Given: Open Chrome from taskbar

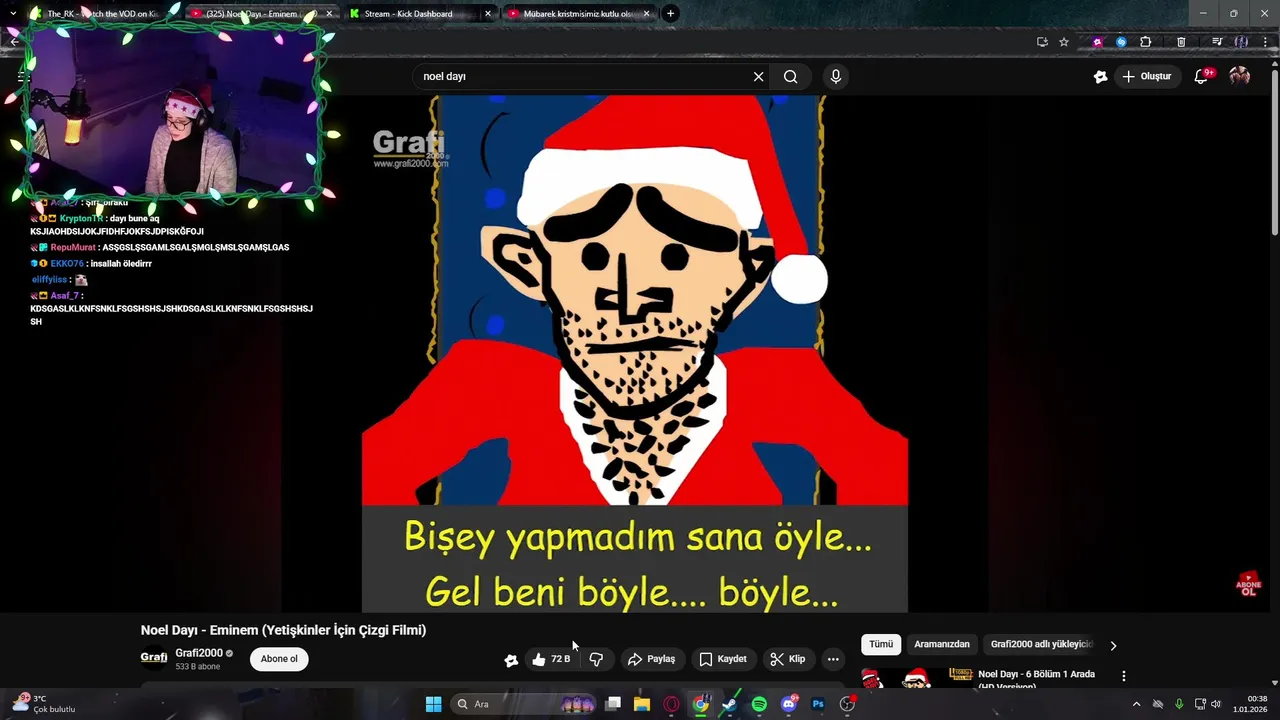Looking at the screenshot, I should [x=701, y=704].
